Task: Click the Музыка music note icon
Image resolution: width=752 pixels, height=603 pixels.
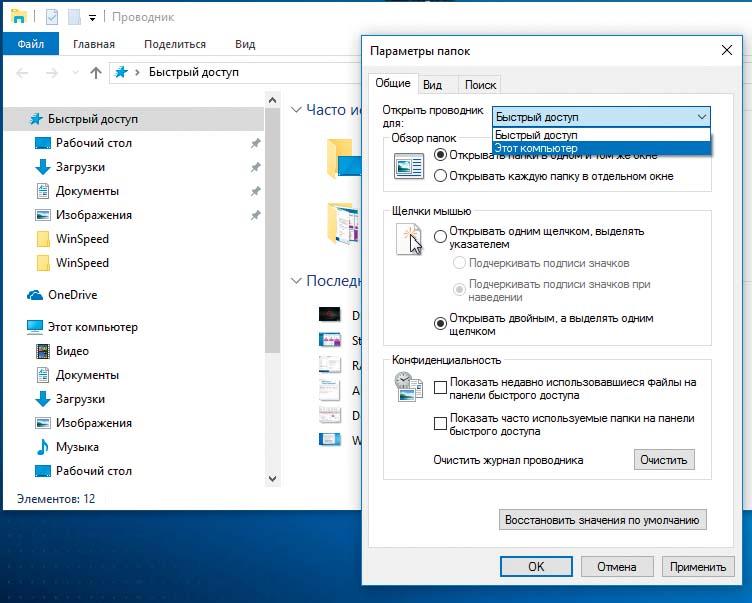Action: click(x=42, y=447)
